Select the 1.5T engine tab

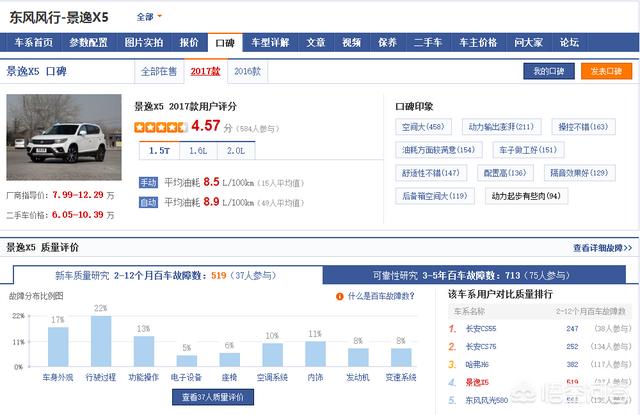159,151
